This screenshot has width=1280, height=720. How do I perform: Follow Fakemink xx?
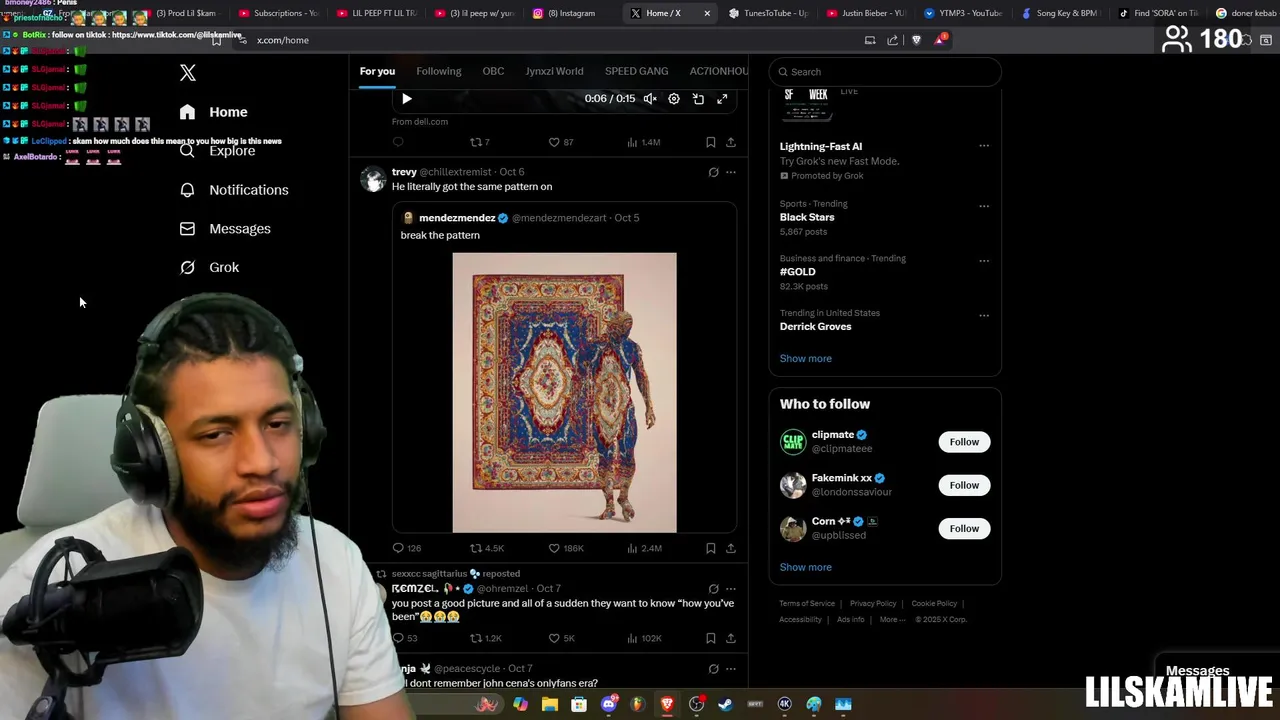[x=964, y=485]
